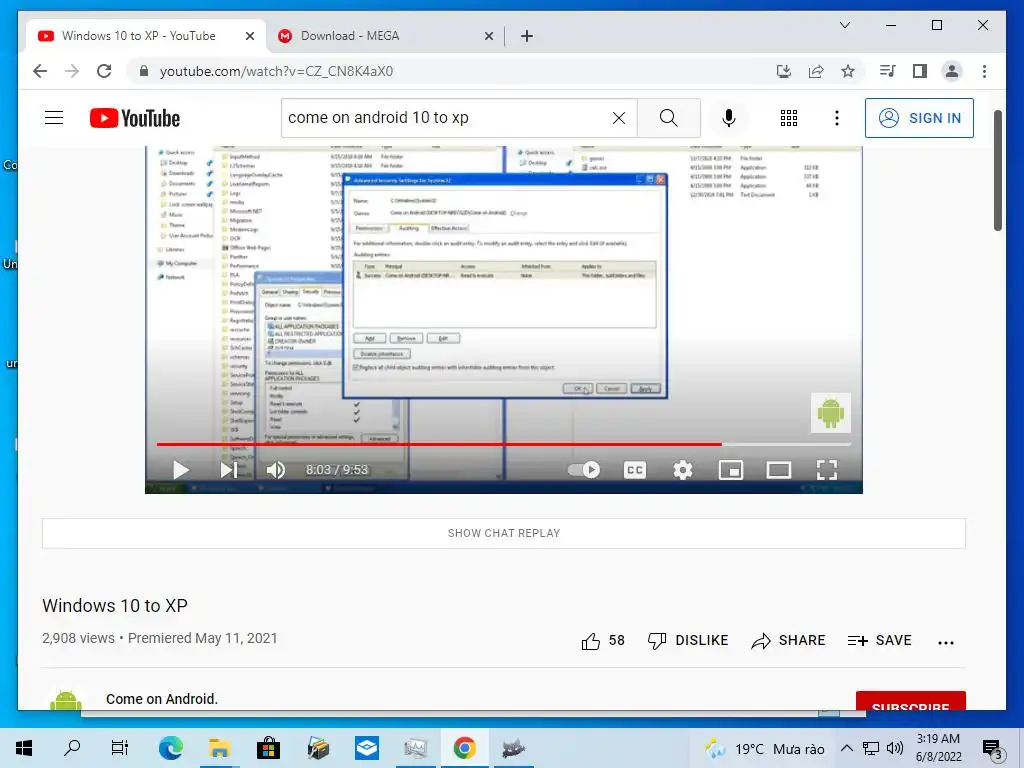The width and height of the screenshot is (1024, 768).
Task: Open channel avatar below video title
Action: (x=66, y=700)
